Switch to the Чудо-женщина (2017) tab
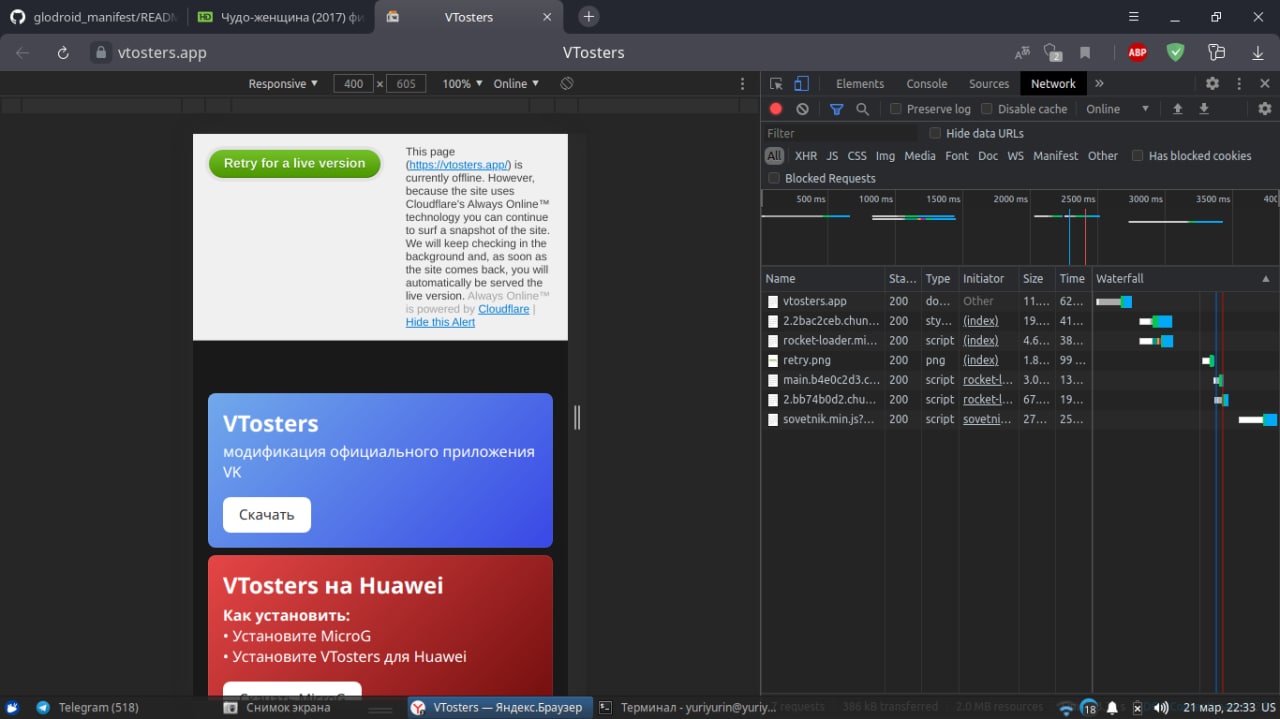 (281, 17)
